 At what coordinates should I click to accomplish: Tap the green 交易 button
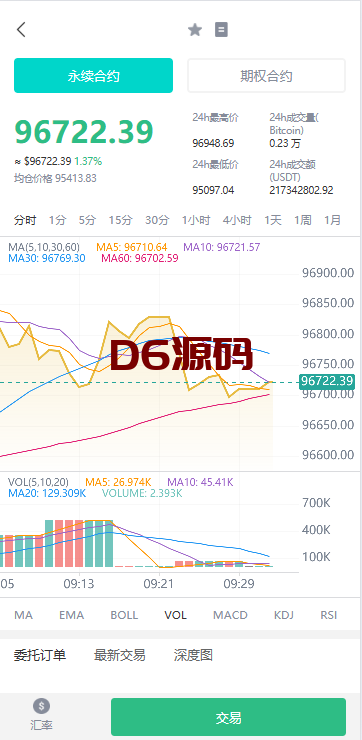click(x=228, y=717)
